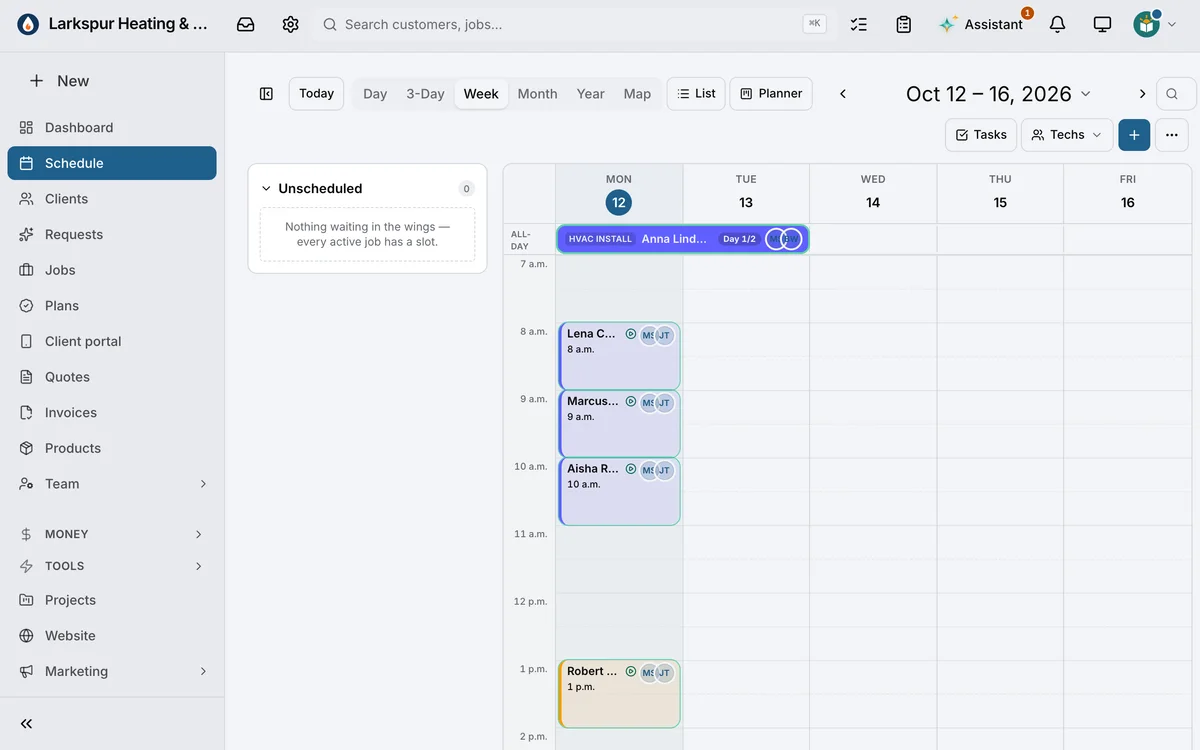Select Thursday 15 day header
Image resolution: width=1200 pixels, height=750 pixels.
[x=1000, y=193]
